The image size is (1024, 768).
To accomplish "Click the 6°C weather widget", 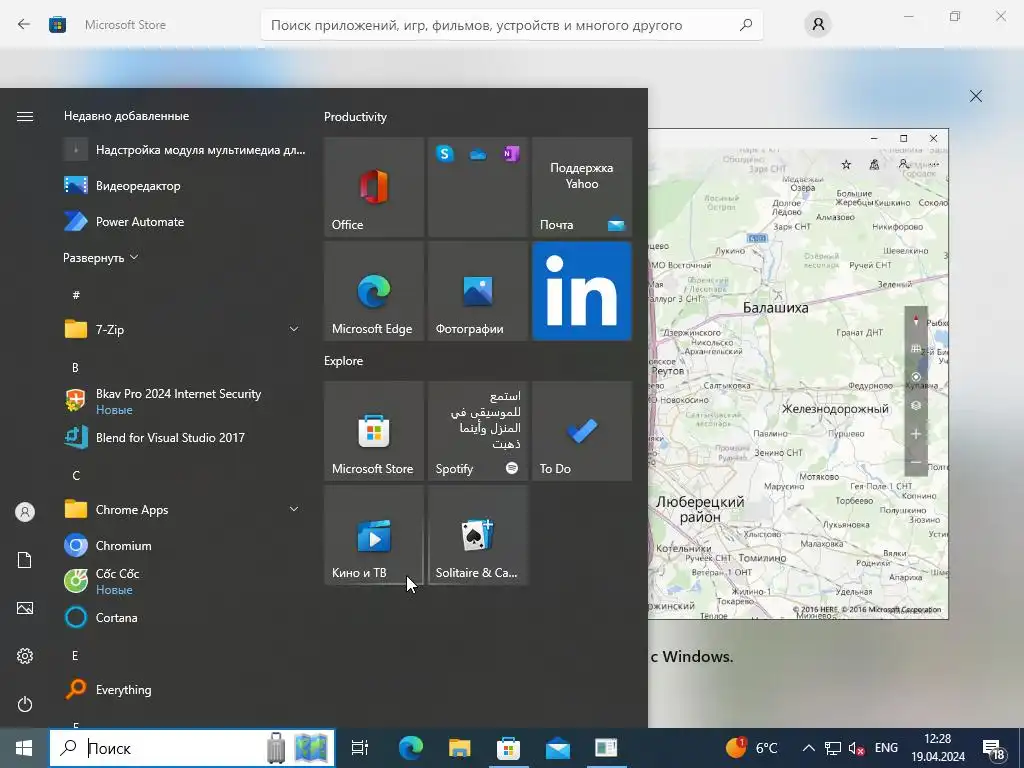I will [752, 748].
